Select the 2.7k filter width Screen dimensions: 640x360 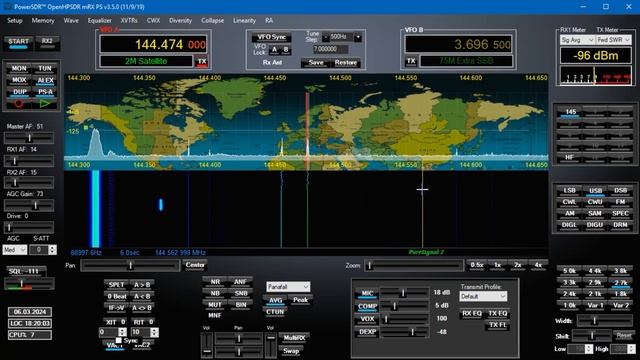tap(620, 282)
